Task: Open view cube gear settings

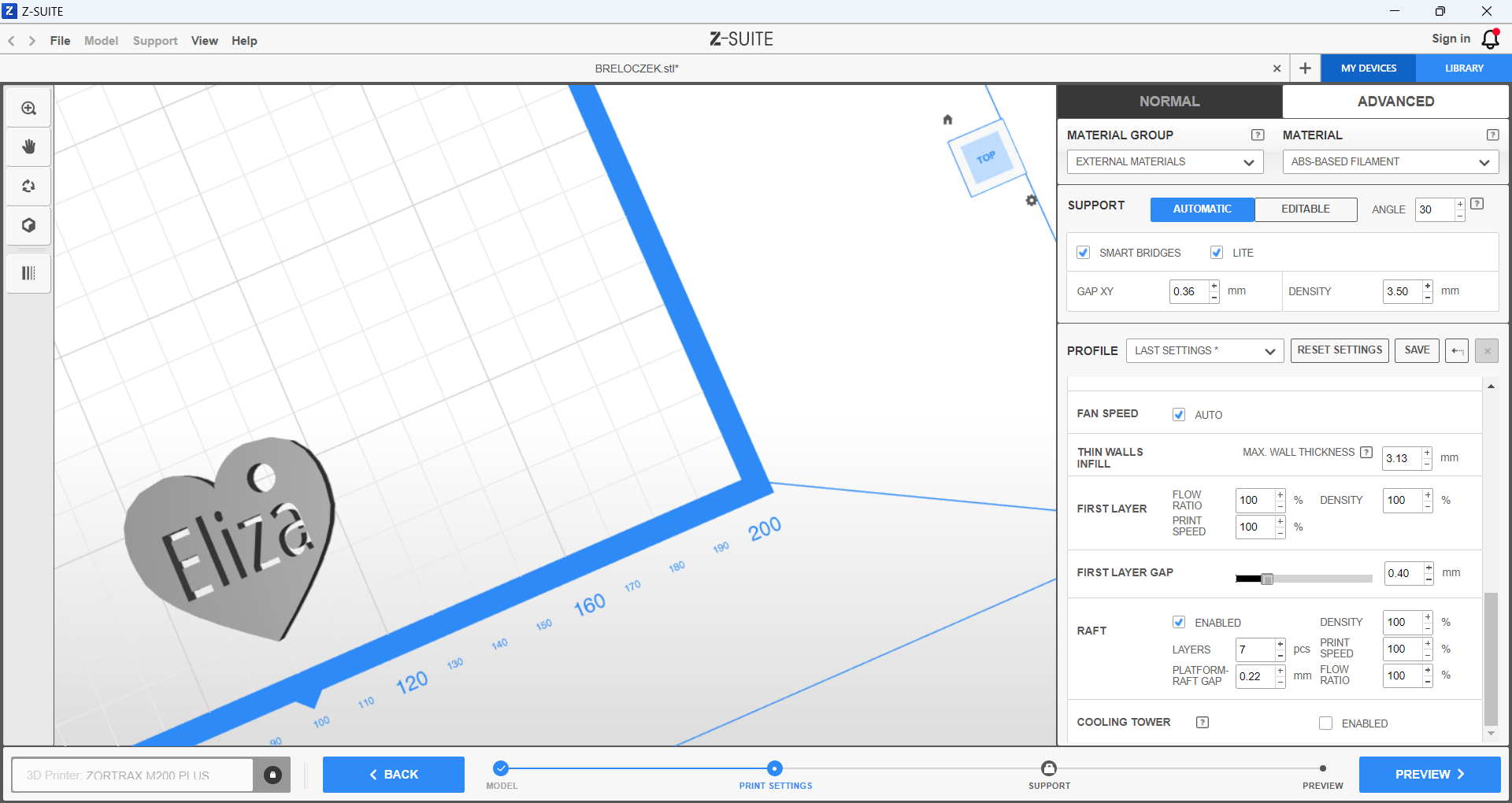Action: tap(1032, 200)
